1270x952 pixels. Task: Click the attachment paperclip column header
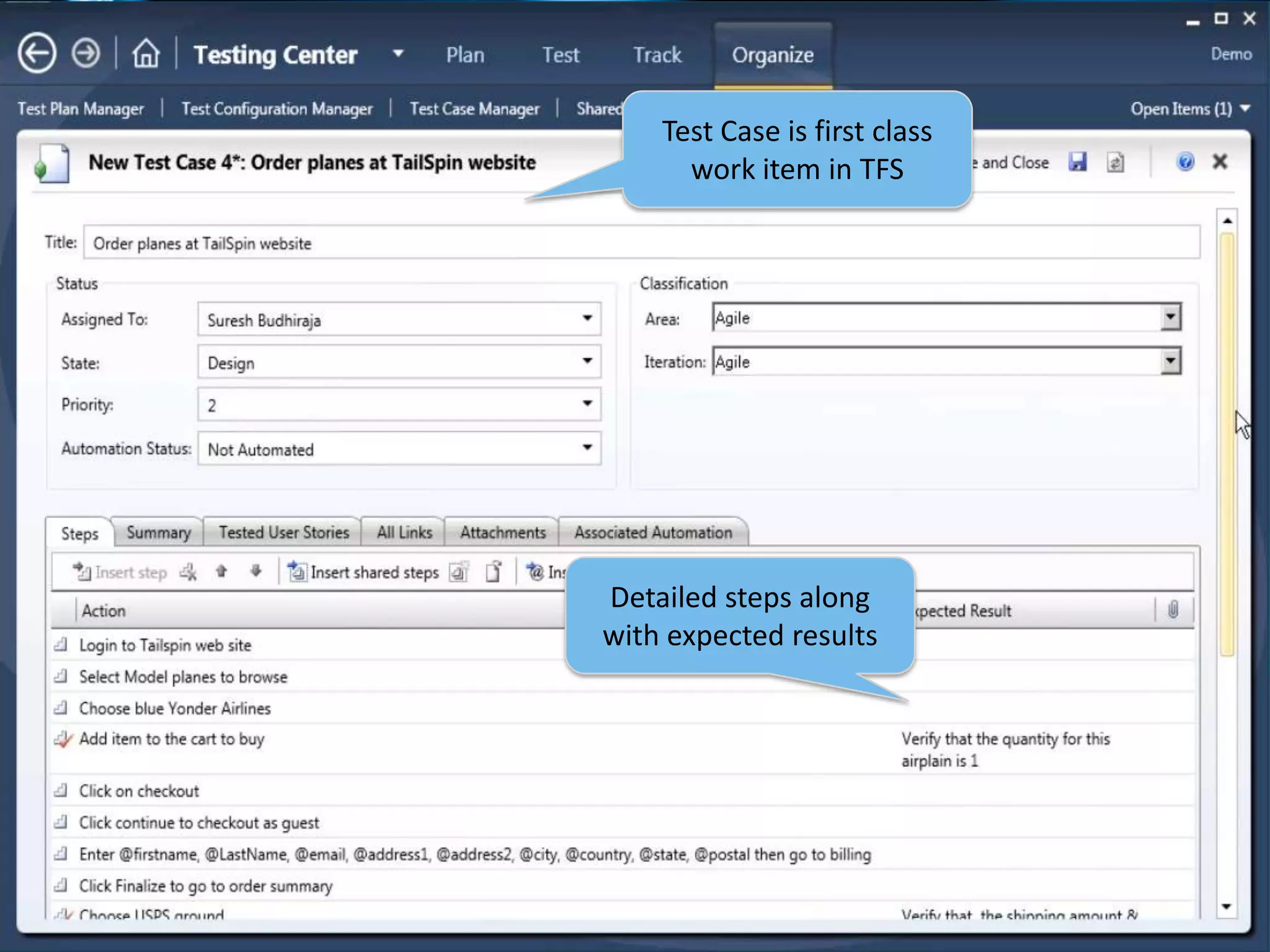click(1173, 610)
